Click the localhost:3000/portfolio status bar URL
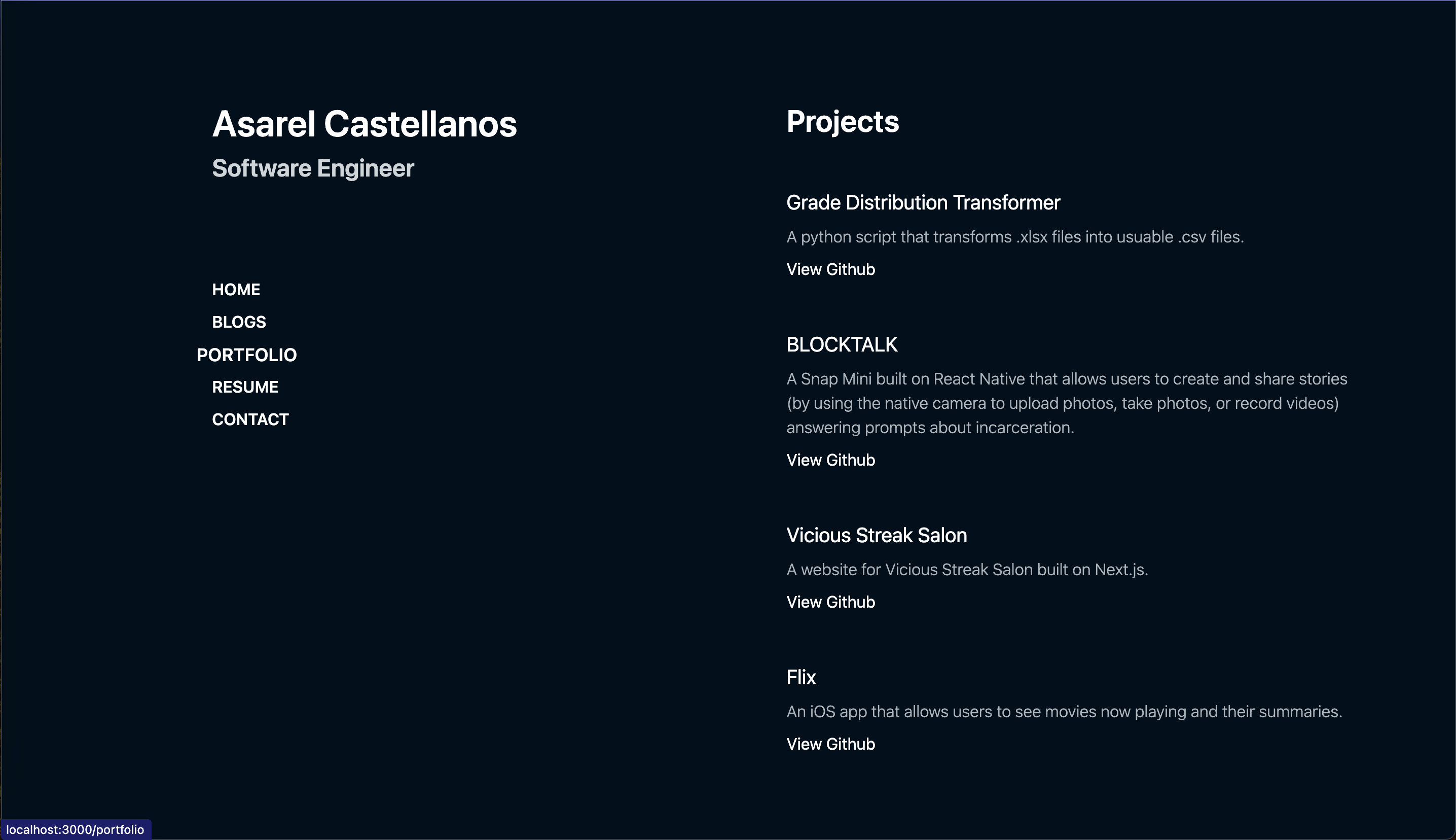This screenshot has width=1456, height=840. point(76,830)
